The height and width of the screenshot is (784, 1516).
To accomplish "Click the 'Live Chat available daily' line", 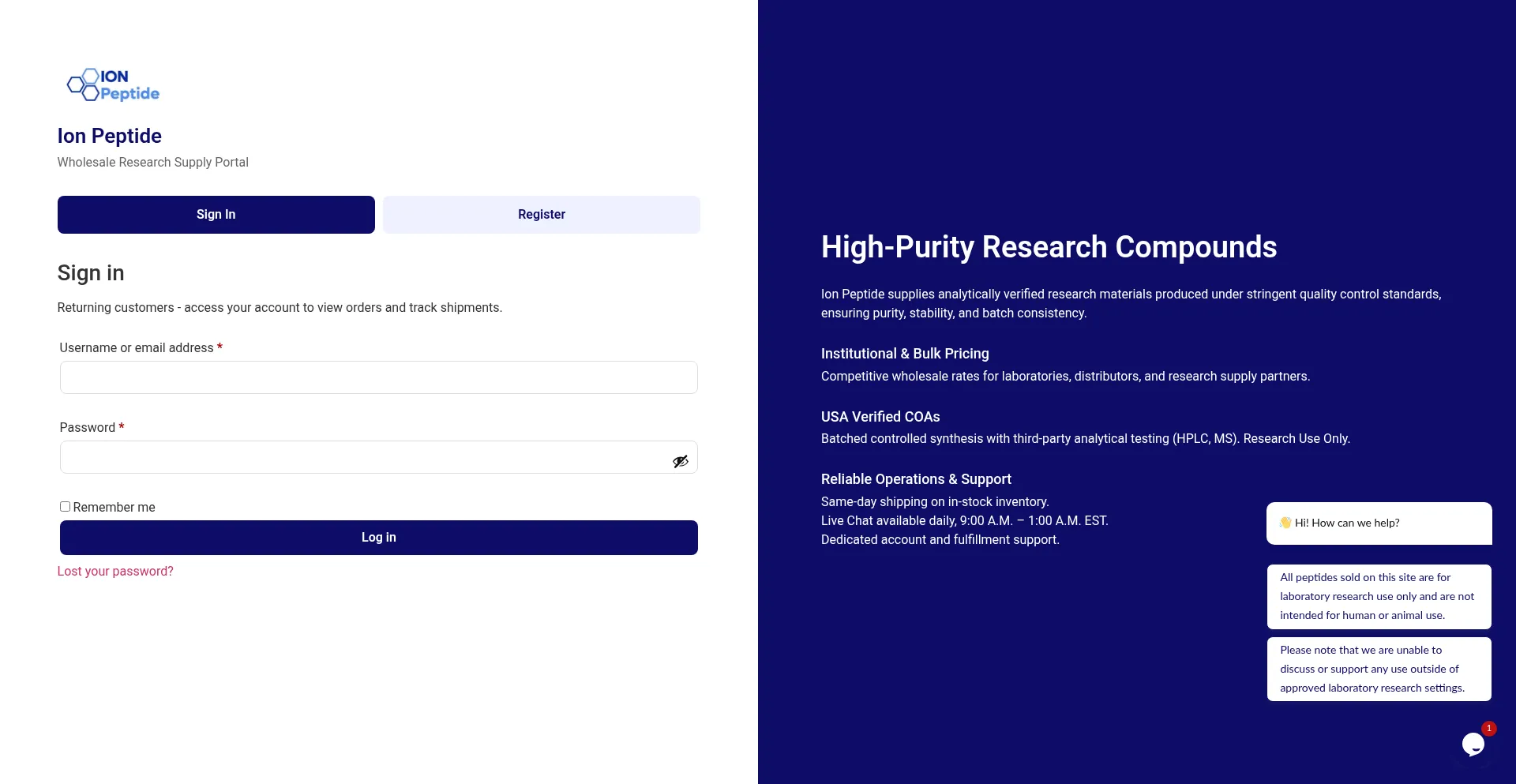I will pos(965,521).
